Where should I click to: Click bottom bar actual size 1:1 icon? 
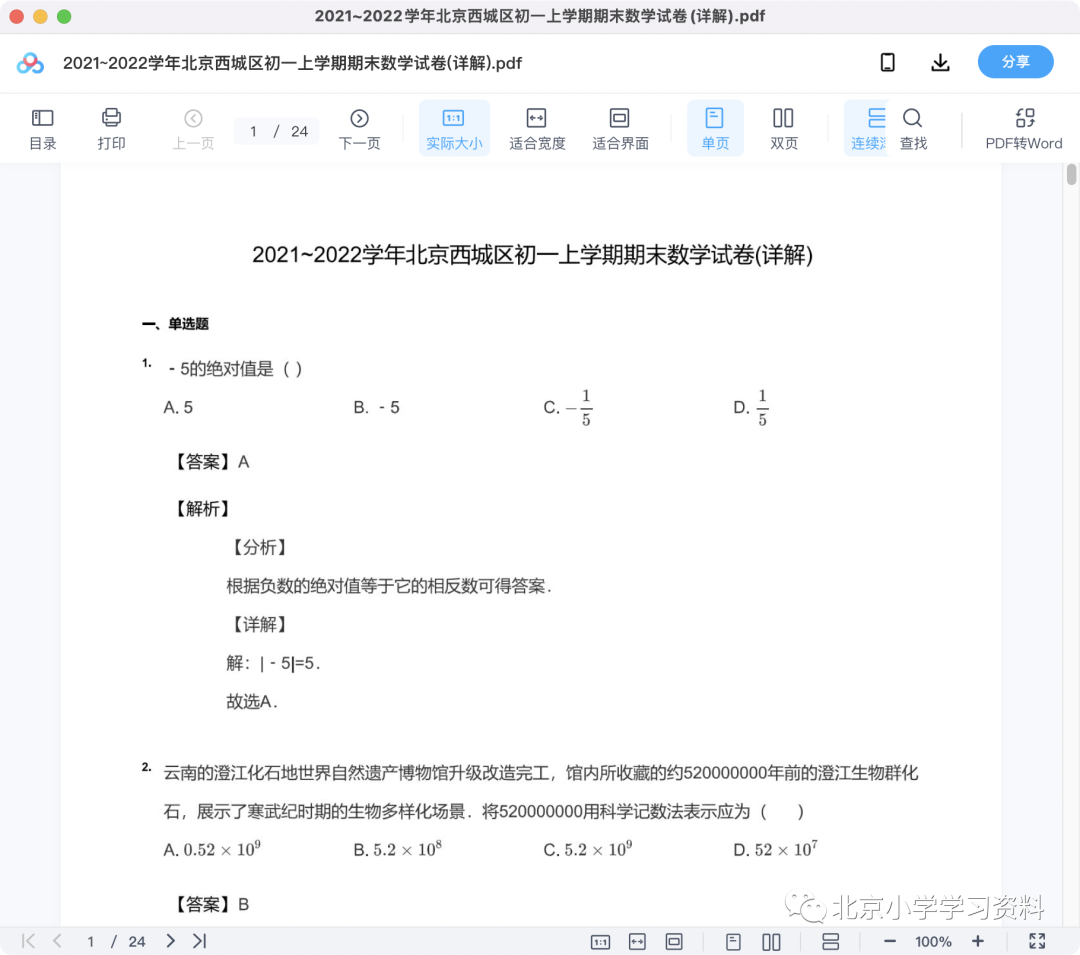(x=601, y=941)
